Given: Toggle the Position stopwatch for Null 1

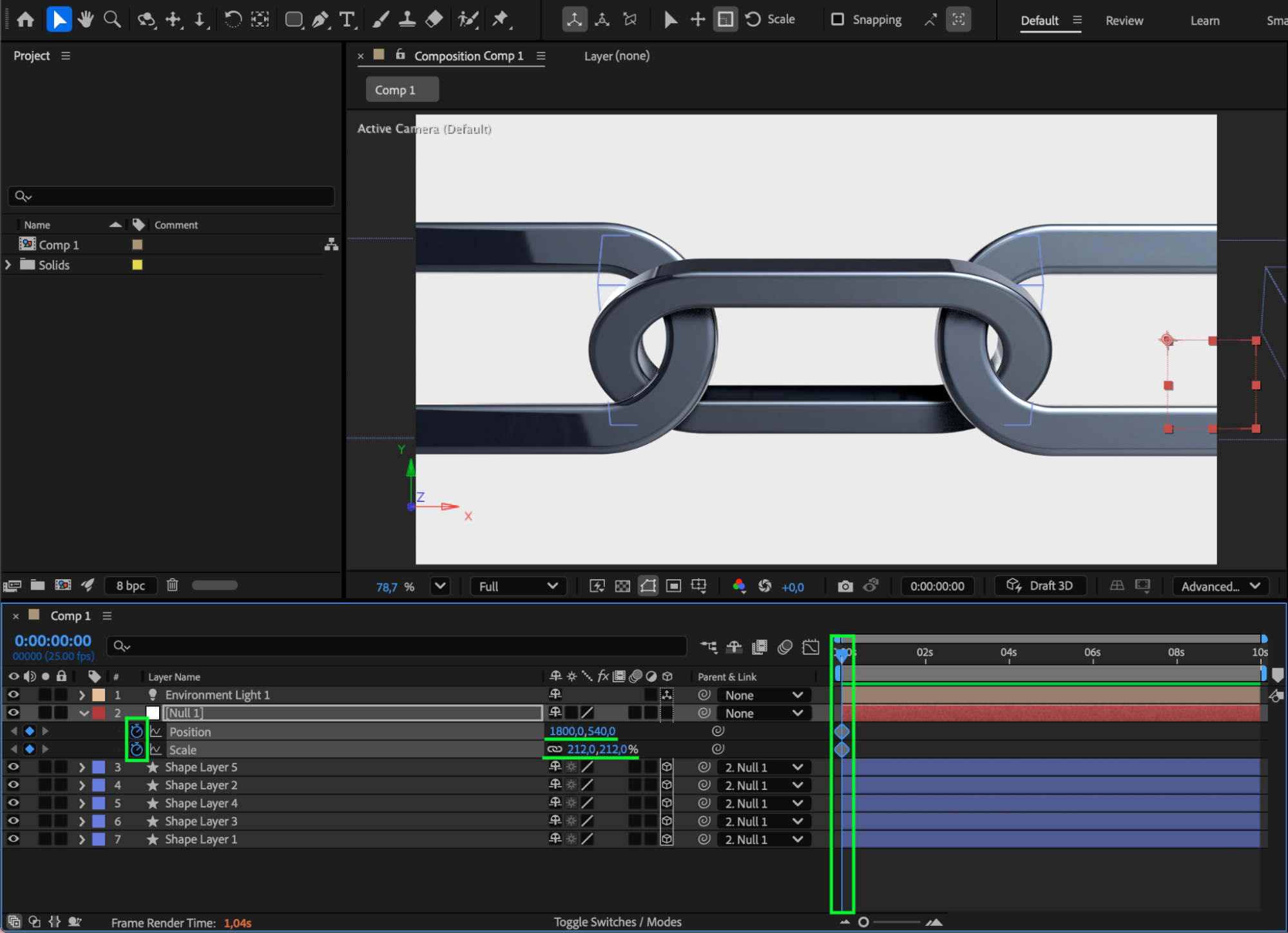Looking at the screenshot, I should pos(136,731).
